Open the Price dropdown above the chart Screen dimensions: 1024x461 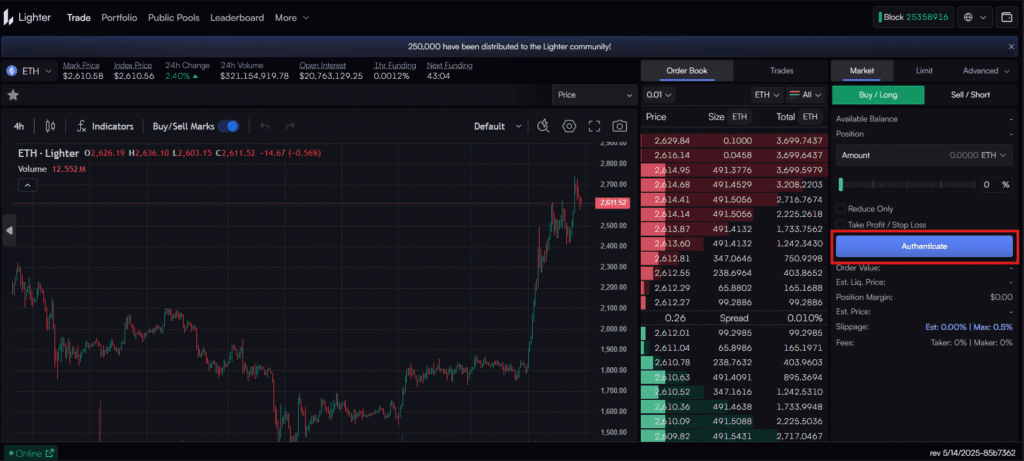click(x=594, y=95)
